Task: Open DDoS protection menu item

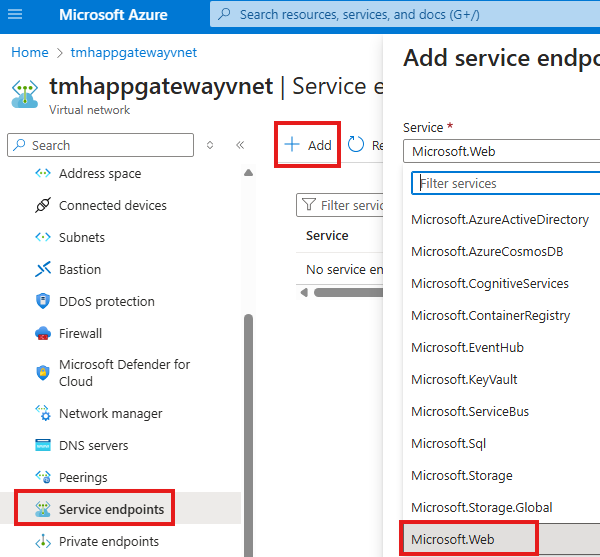Action: coord(106,301)
